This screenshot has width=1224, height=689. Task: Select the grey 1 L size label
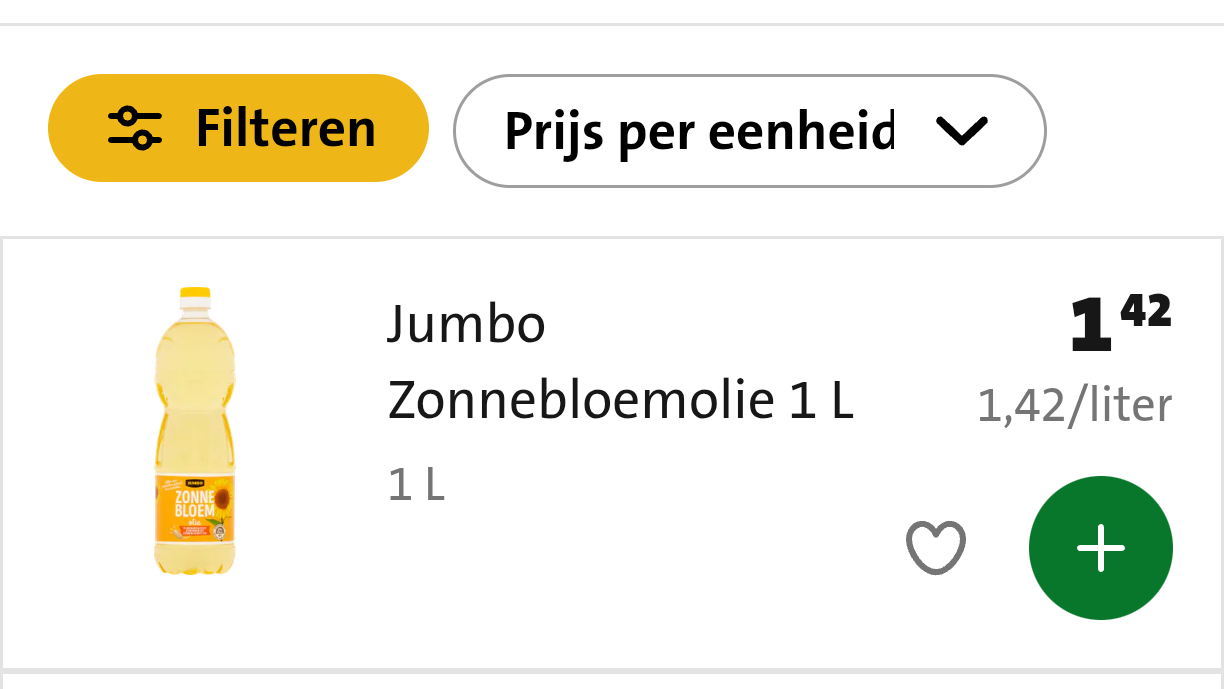coord(416,485)
